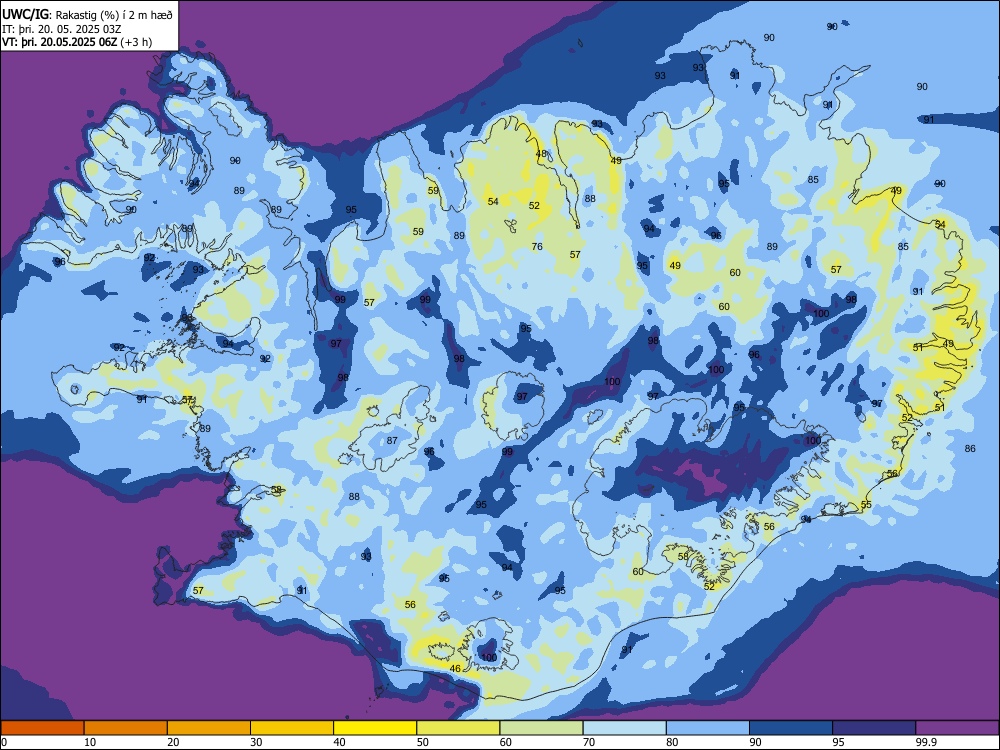Screen dimensions: 1000x750
Task: Click the legend tick label '10'
Action: pyautogui.click(x=90, y=742)
